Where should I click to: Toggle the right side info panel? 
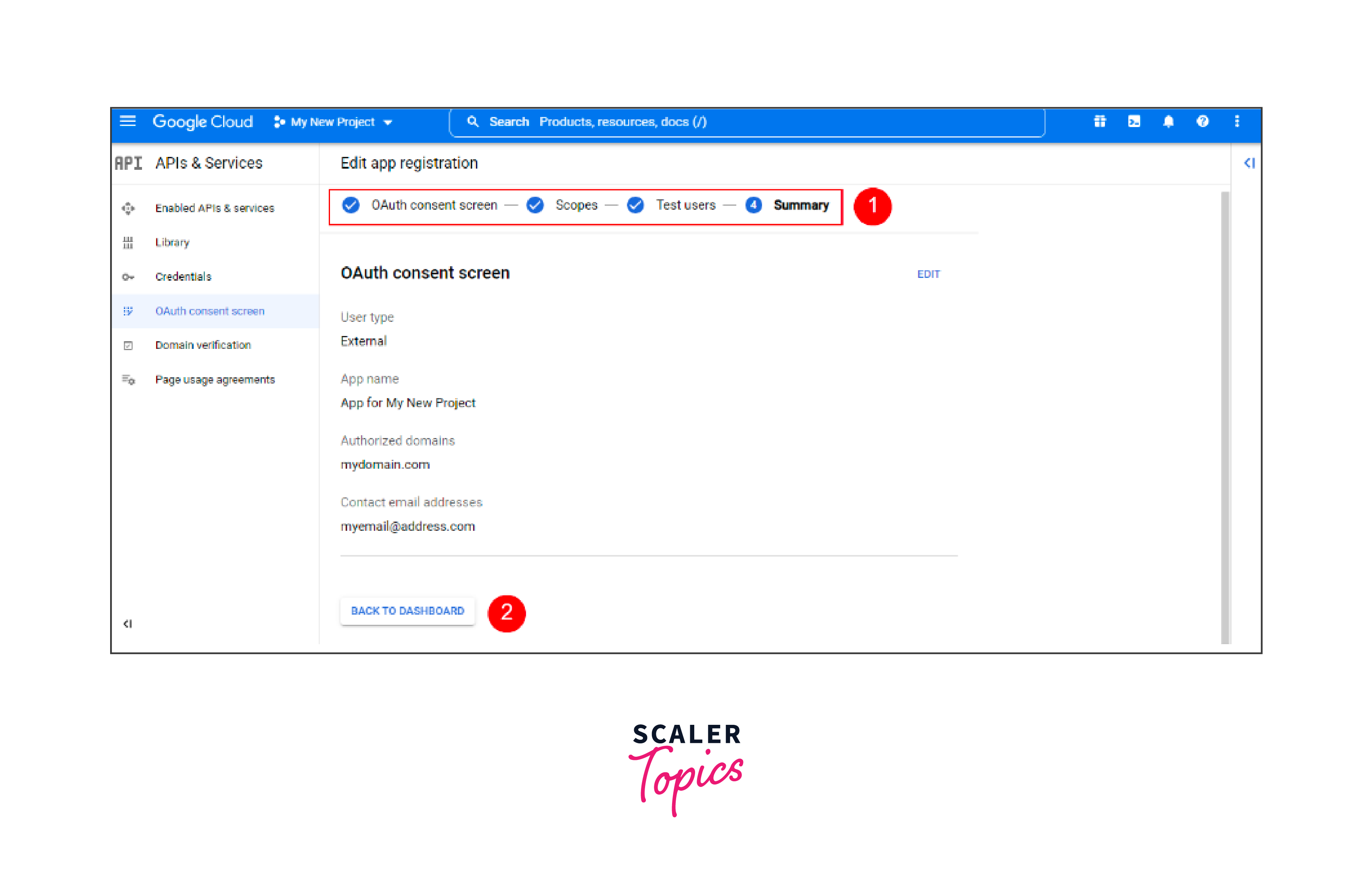pyautogui.click(x=1249, y=163)
